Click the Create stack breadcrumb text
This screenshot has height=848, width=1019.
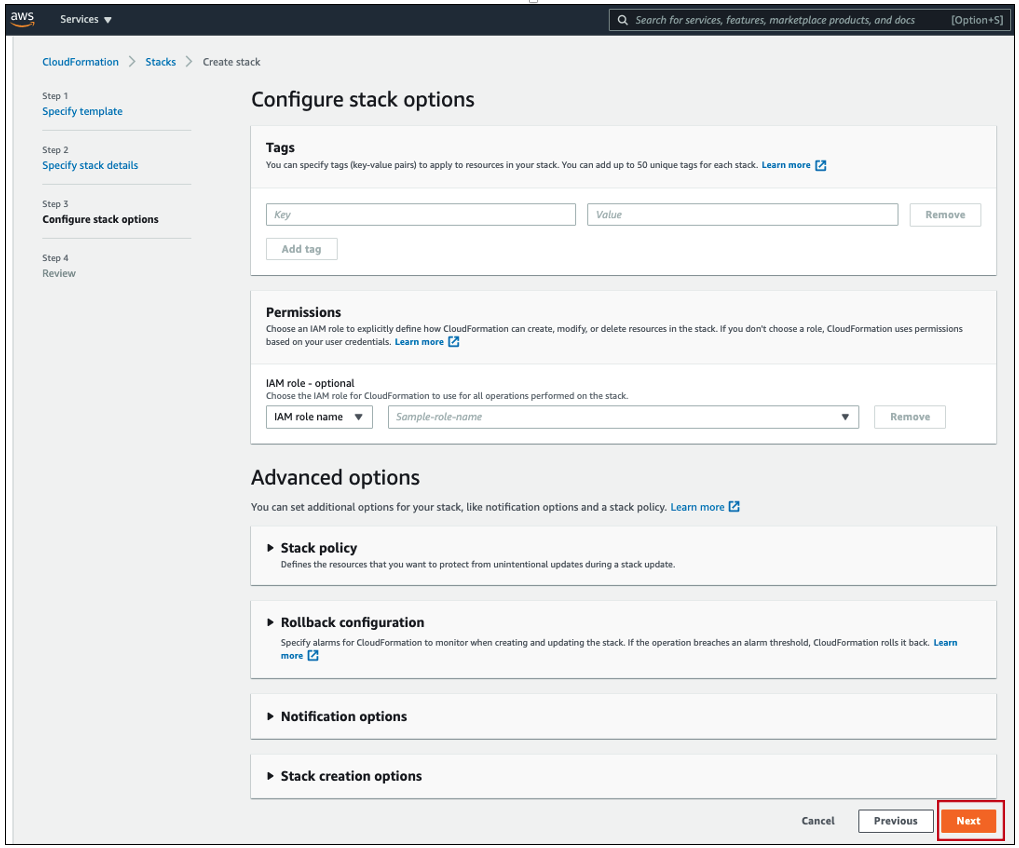point(231,62)
